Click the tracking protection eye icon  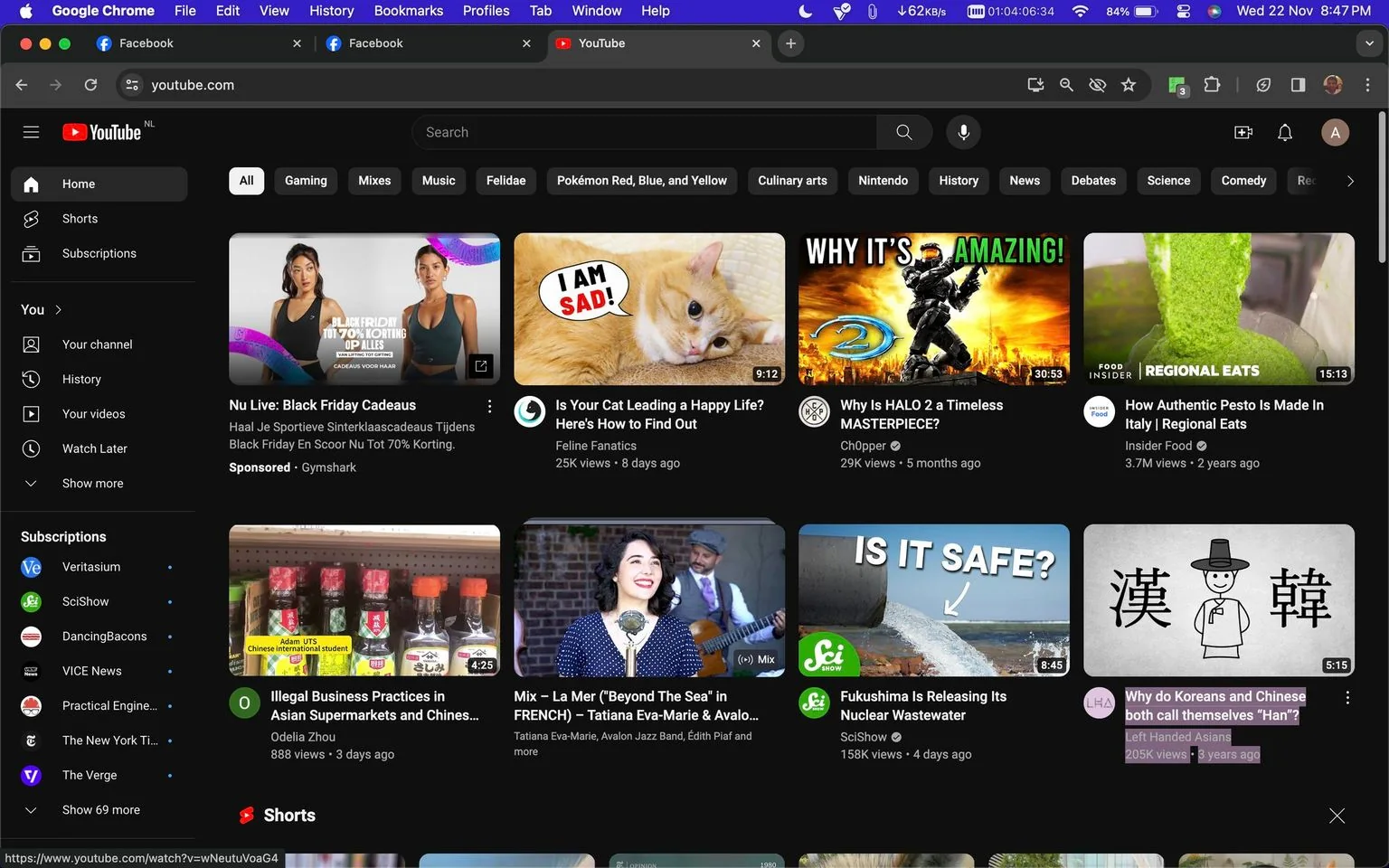click(1098, 84)
